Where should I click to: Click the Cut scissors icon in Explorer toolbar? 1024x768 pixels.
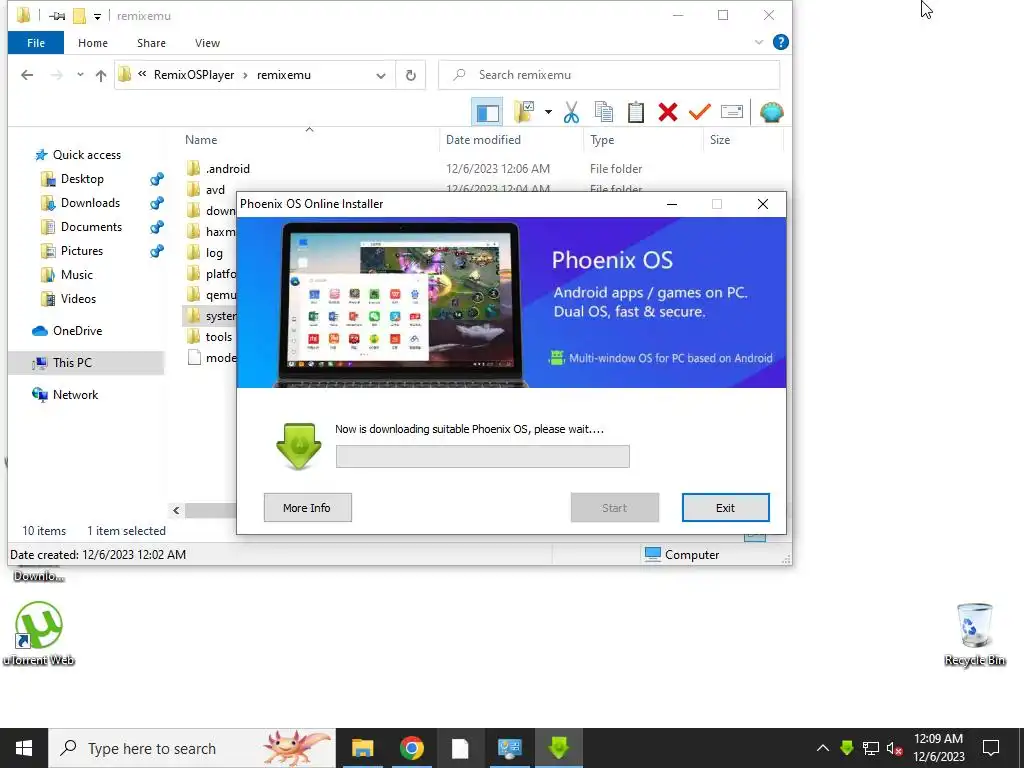[571, 112]
